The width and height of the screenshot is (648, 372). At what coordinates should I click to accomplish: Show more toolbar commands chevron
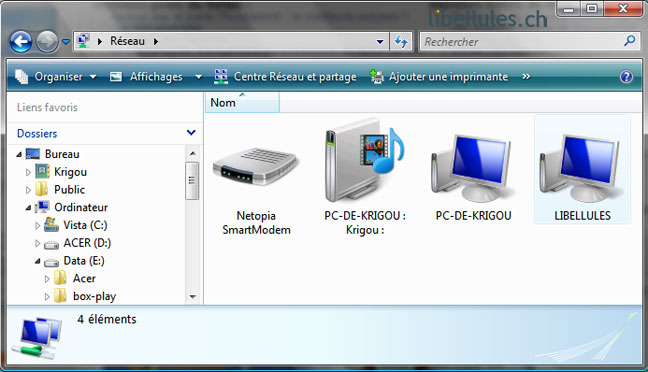point(526,76)
